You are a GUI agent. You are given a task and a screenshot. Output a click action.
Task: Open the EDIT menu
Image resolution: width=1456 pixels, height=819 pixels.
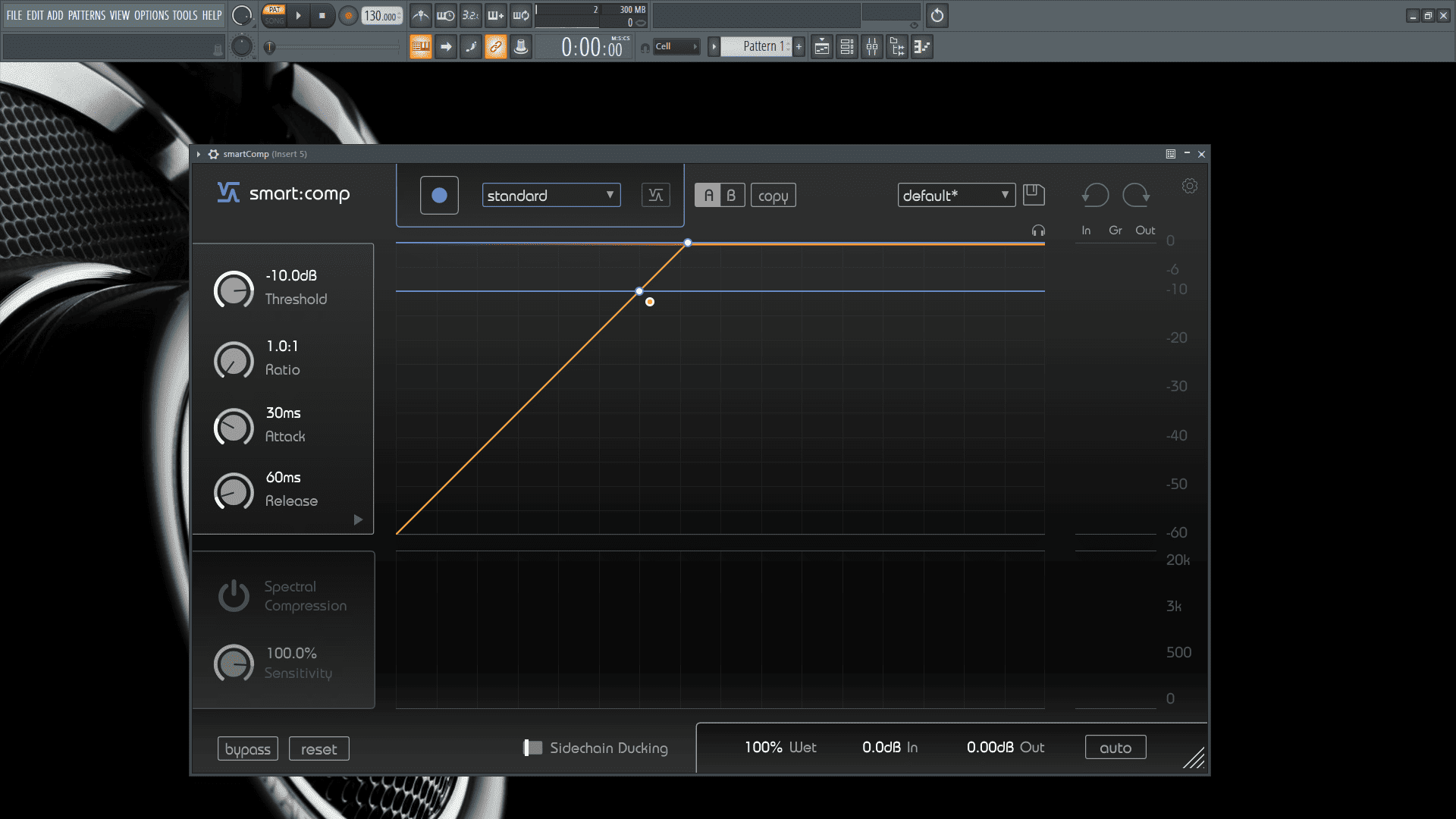point(35,15)
